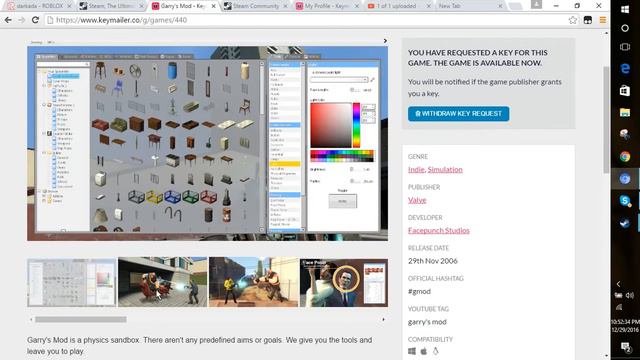Open the Windows Store taskbar icon
Image resolution: width=640 pixels, height=360 pixels.
coord(625,91)
